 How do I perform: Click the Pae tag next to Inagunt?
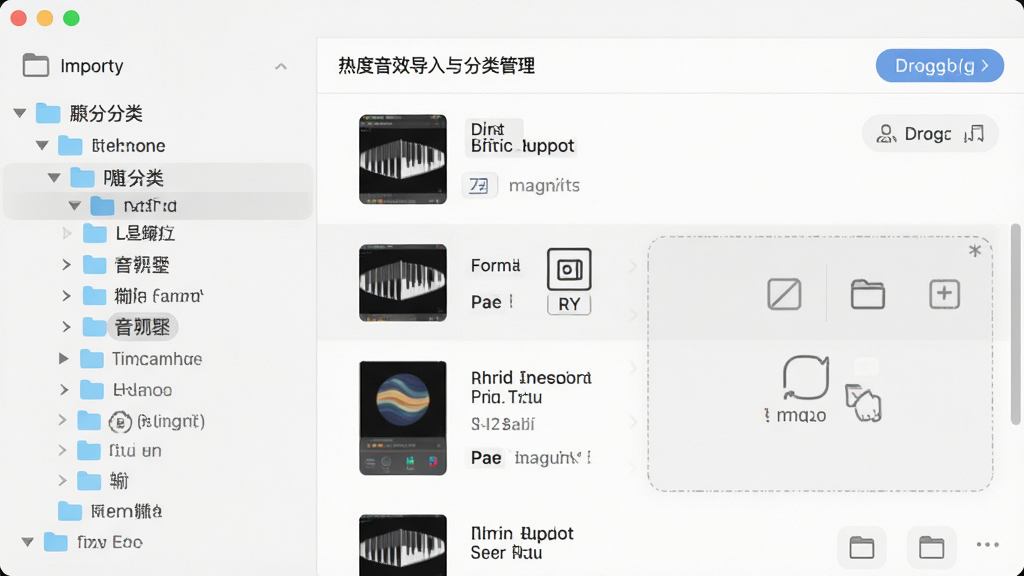[x=487, y=457]
